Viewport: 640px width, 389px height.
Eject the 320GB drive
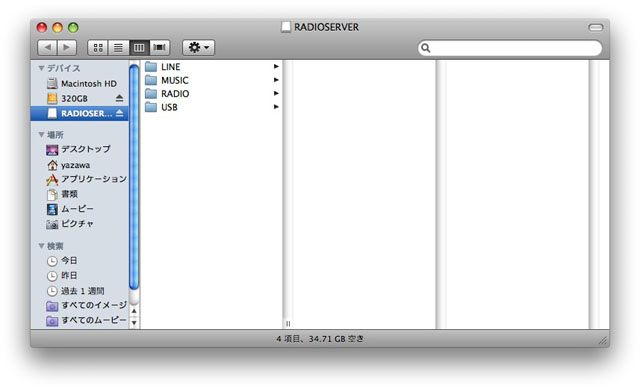pyautogui.click(x=119, y=98)
